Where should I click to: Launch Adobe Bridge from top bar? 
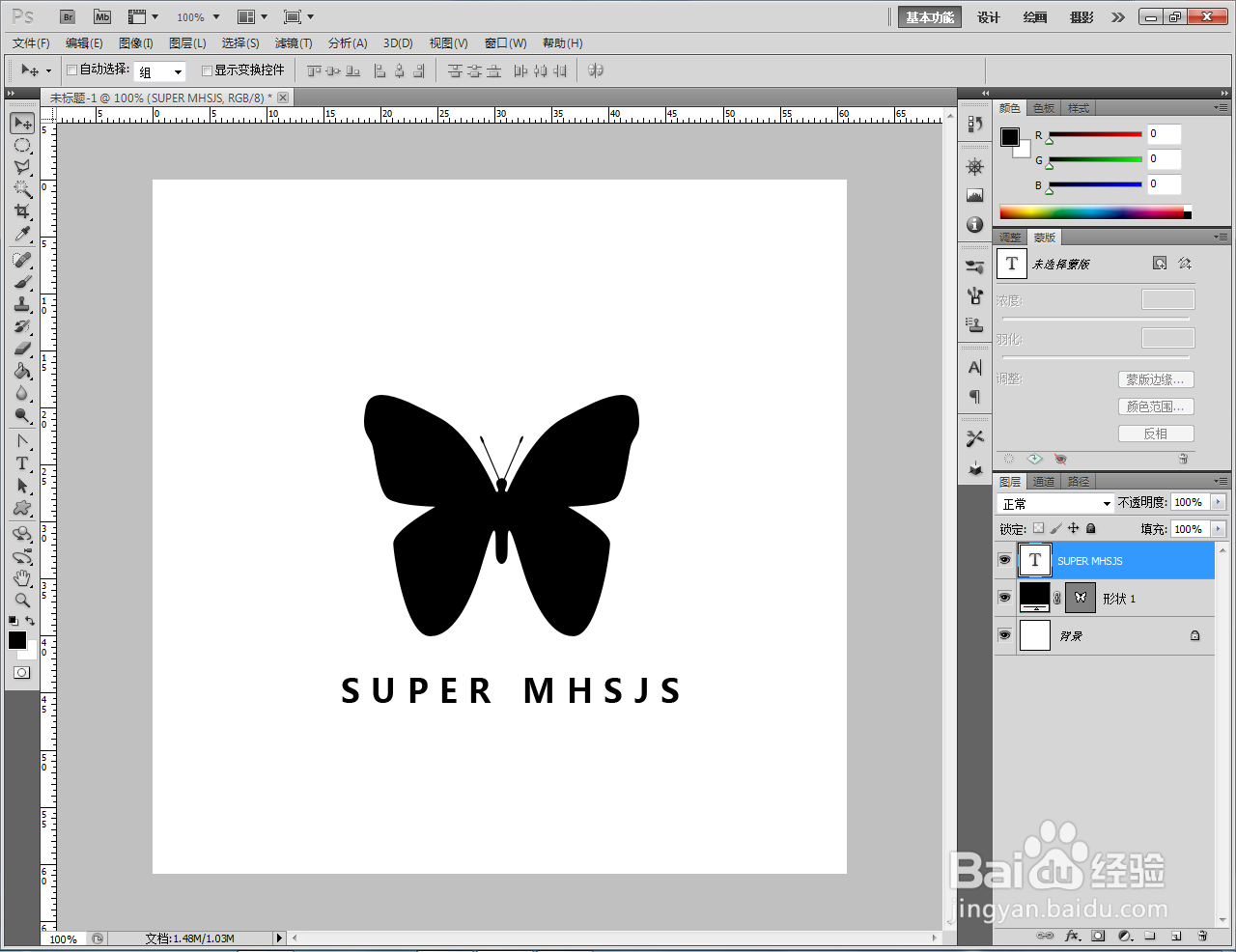tap(68, 16)
